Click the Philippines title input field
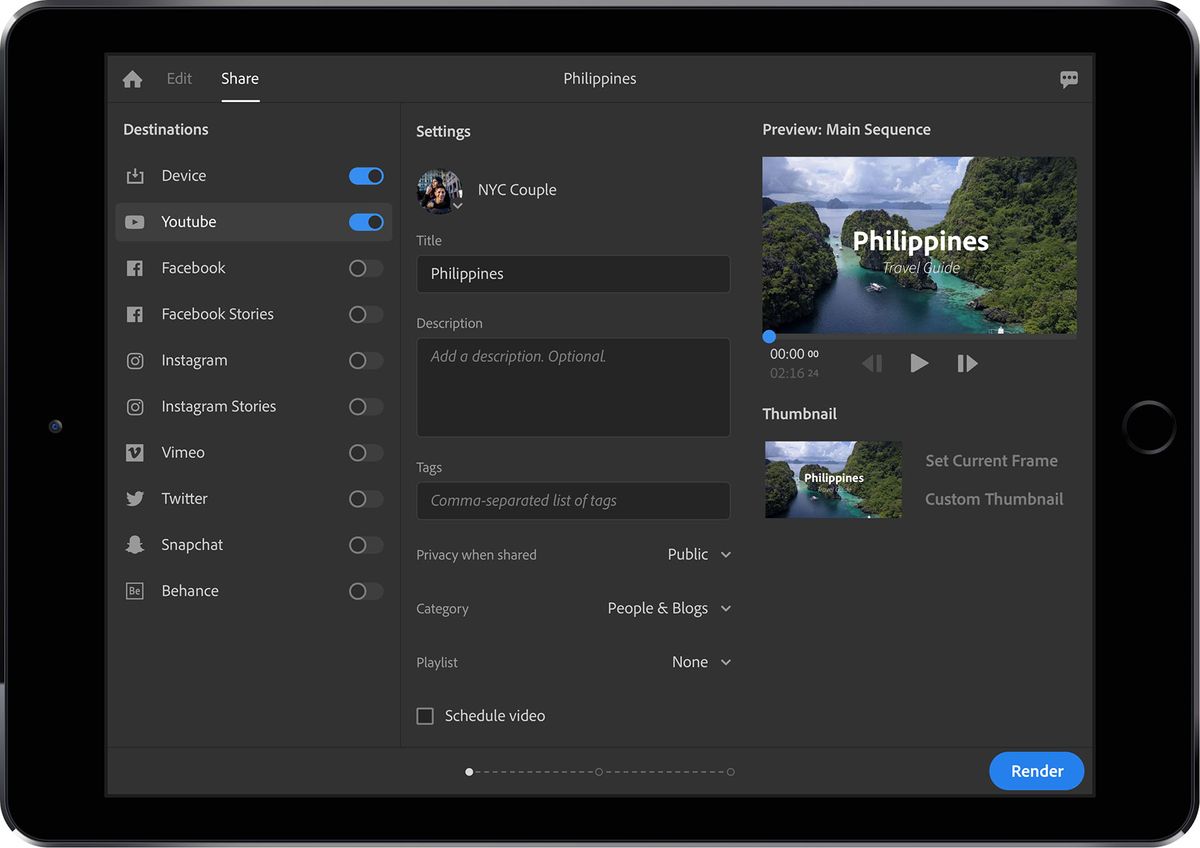Viewport: 1200px width, 848px height. coord(573,273)
